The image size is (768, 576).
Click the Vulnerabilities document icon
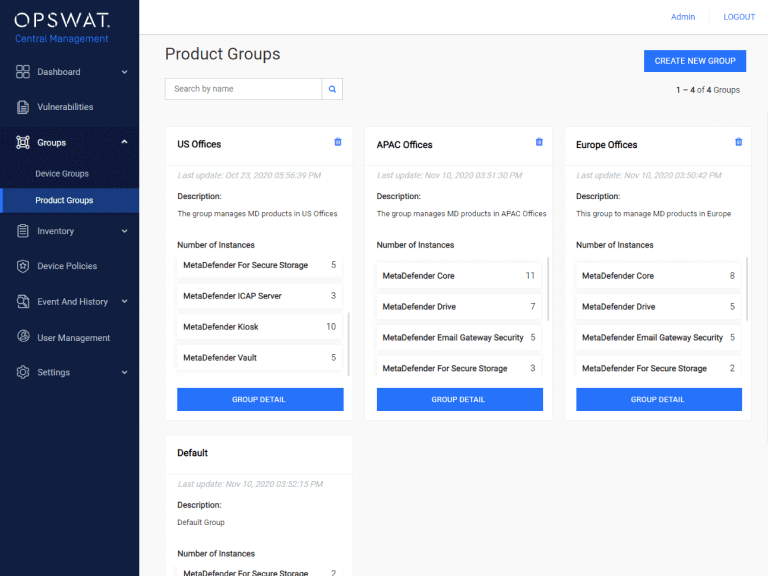[x=23, y=107]
